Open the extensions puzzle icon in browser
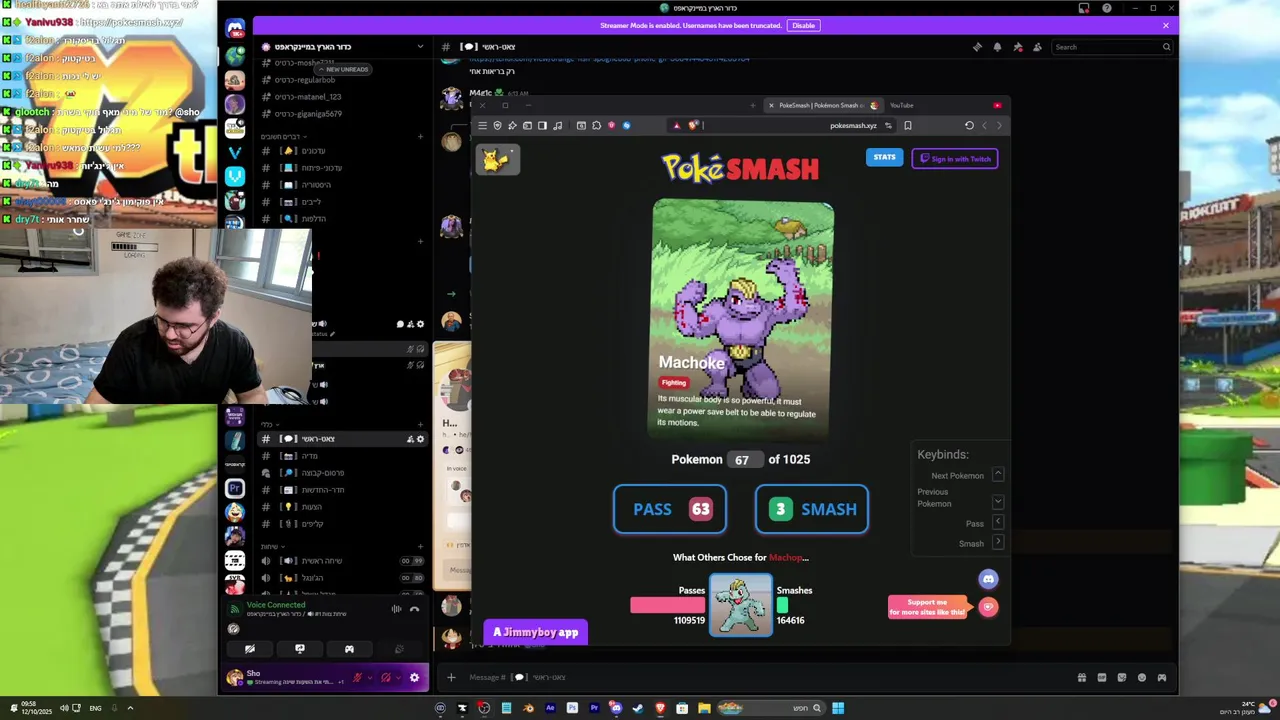Screen dimensions: 1280x720 596,125
